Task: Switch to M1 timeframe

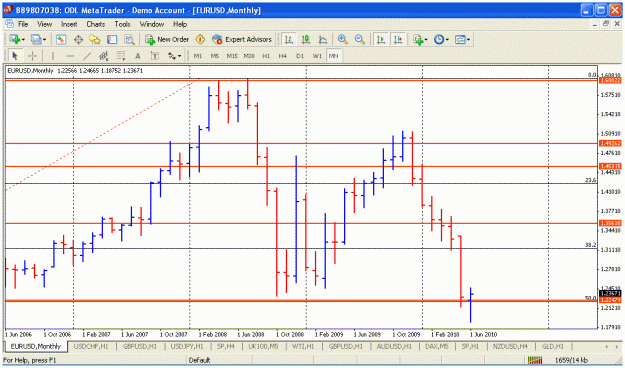Action: (198, 56)
